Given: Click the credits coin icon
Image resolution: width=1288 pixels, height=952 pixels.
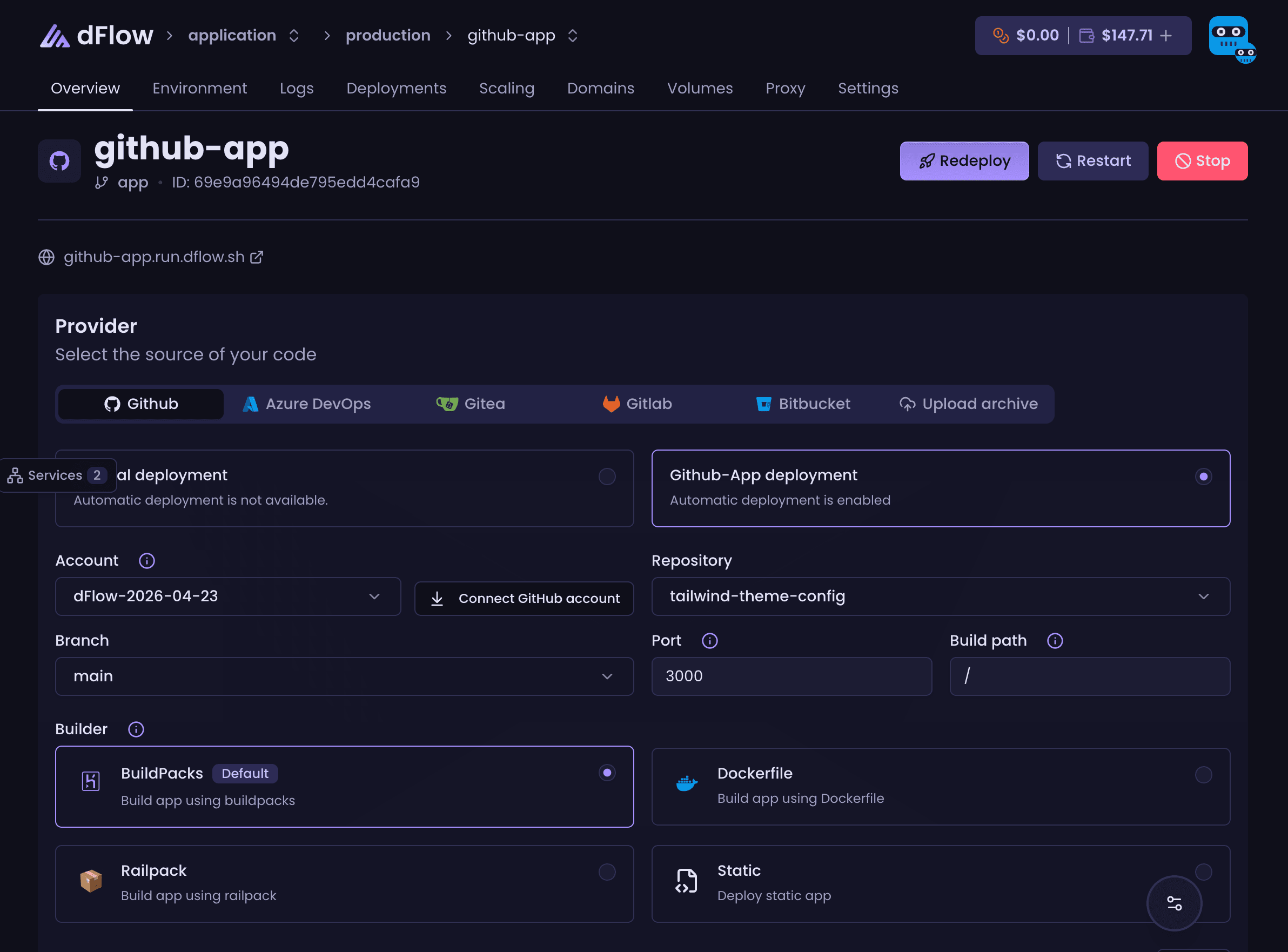Looking at the screenshot, I should (x=1001, y=36).
